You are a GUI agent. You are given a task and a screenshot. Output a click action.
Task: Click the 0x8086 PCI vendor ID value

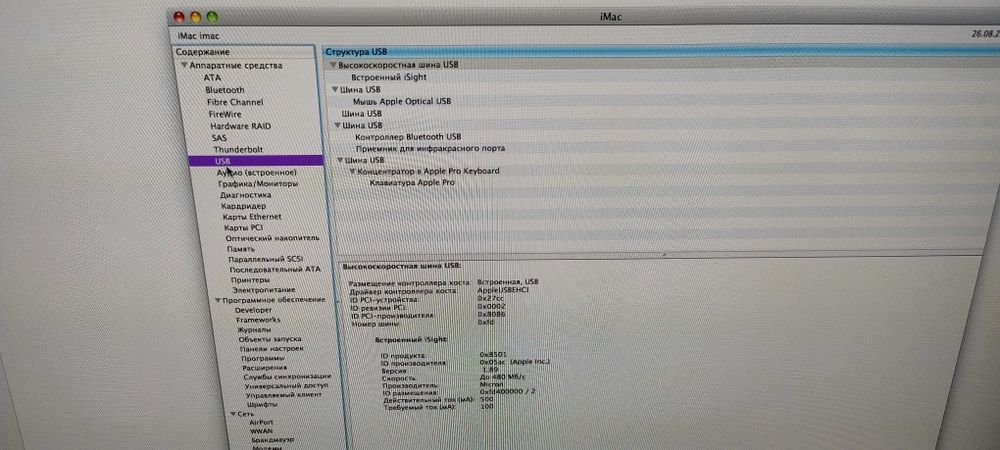492,315
